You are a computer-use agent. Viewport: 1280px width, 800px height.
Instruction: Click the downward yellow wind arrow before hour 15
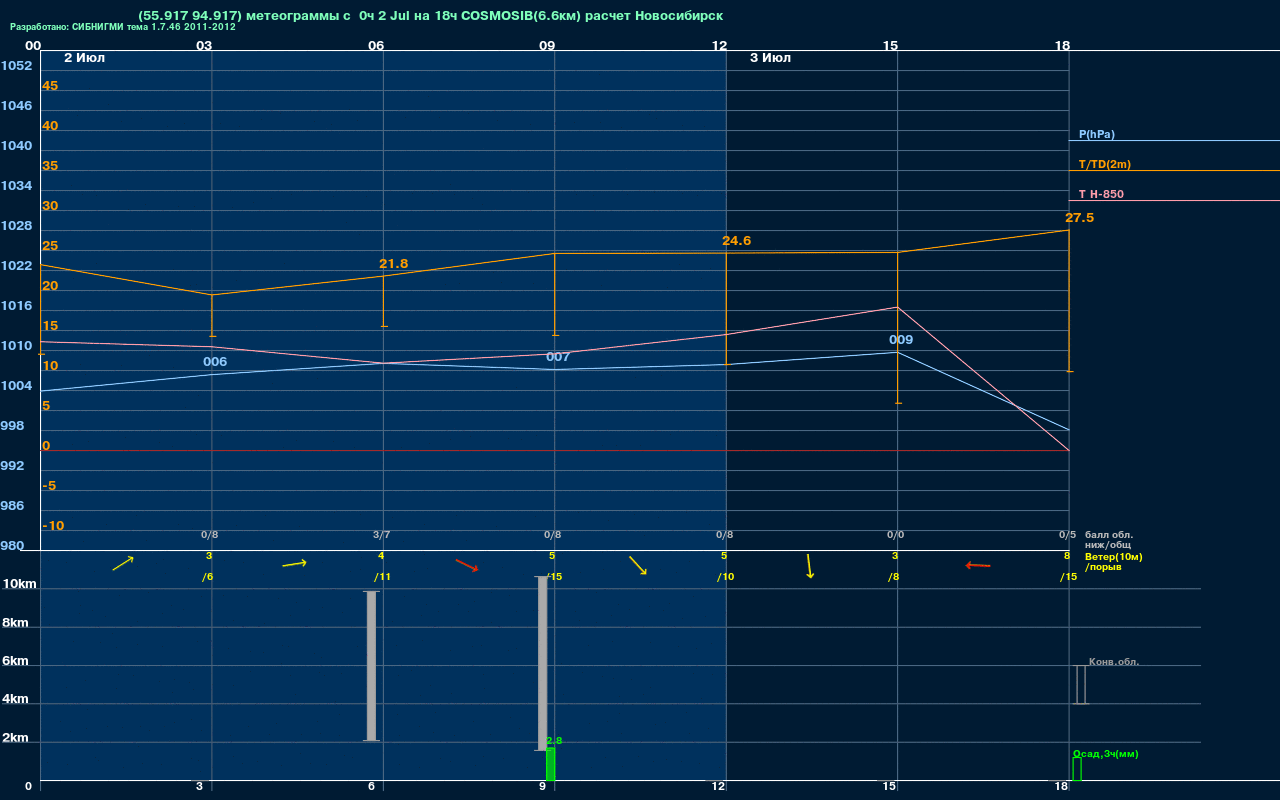(x=809, y=566)
